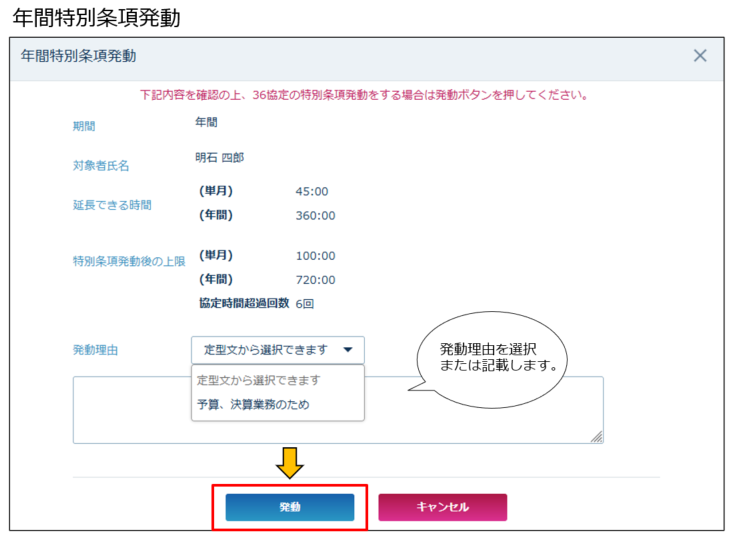The height and width of the screenshot is (540, 737).
Task: Select 予算、決算業務のため from the list
Action: click(252, 405)
